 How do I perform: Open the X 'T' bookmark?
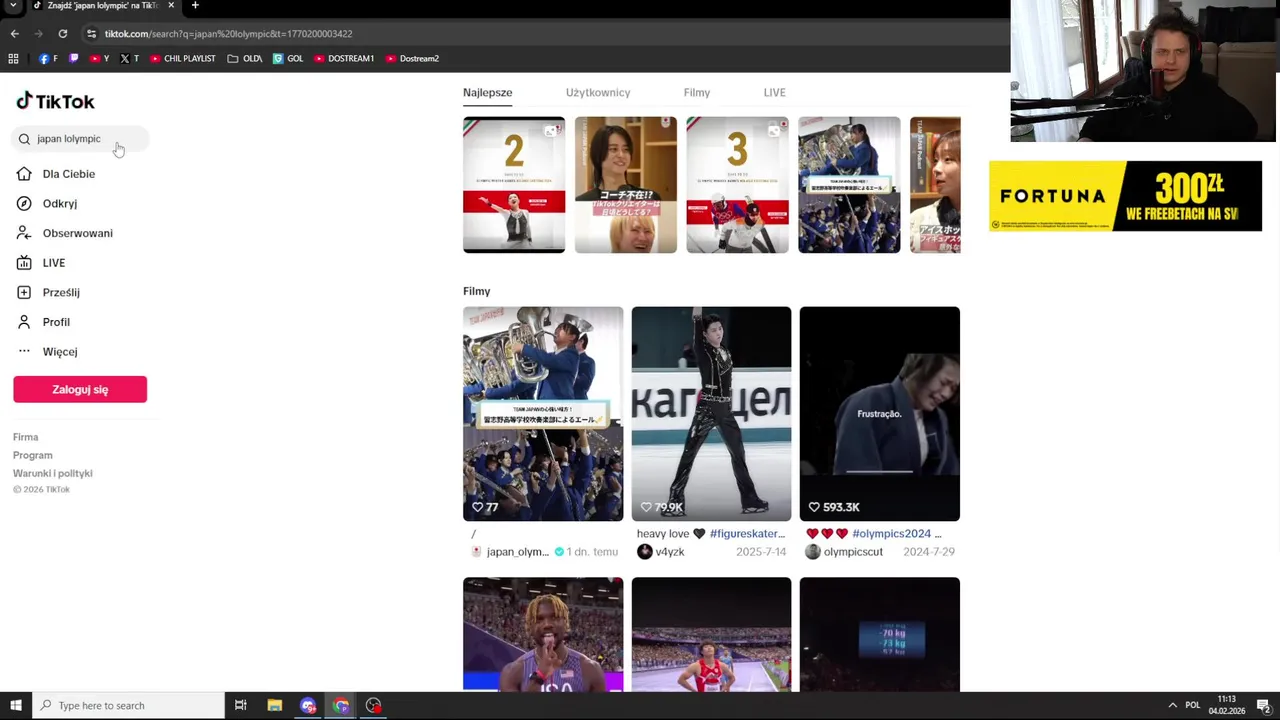coord(129,58)
